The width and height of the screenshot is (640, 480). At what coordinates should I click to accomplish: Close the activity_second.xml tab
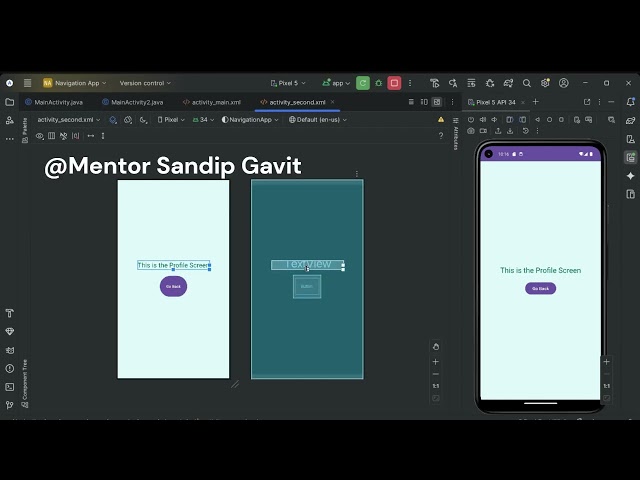[x=332, y=102]
